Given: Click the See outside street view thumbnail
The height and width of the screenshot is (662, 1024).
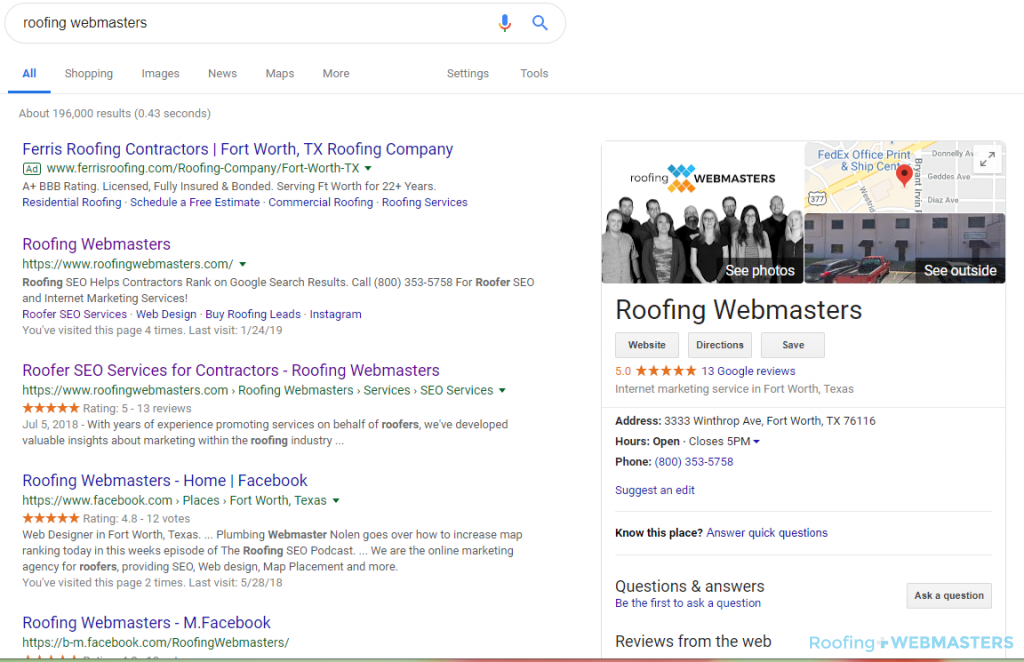Looking at the screenshot, I should pos(904,248).
